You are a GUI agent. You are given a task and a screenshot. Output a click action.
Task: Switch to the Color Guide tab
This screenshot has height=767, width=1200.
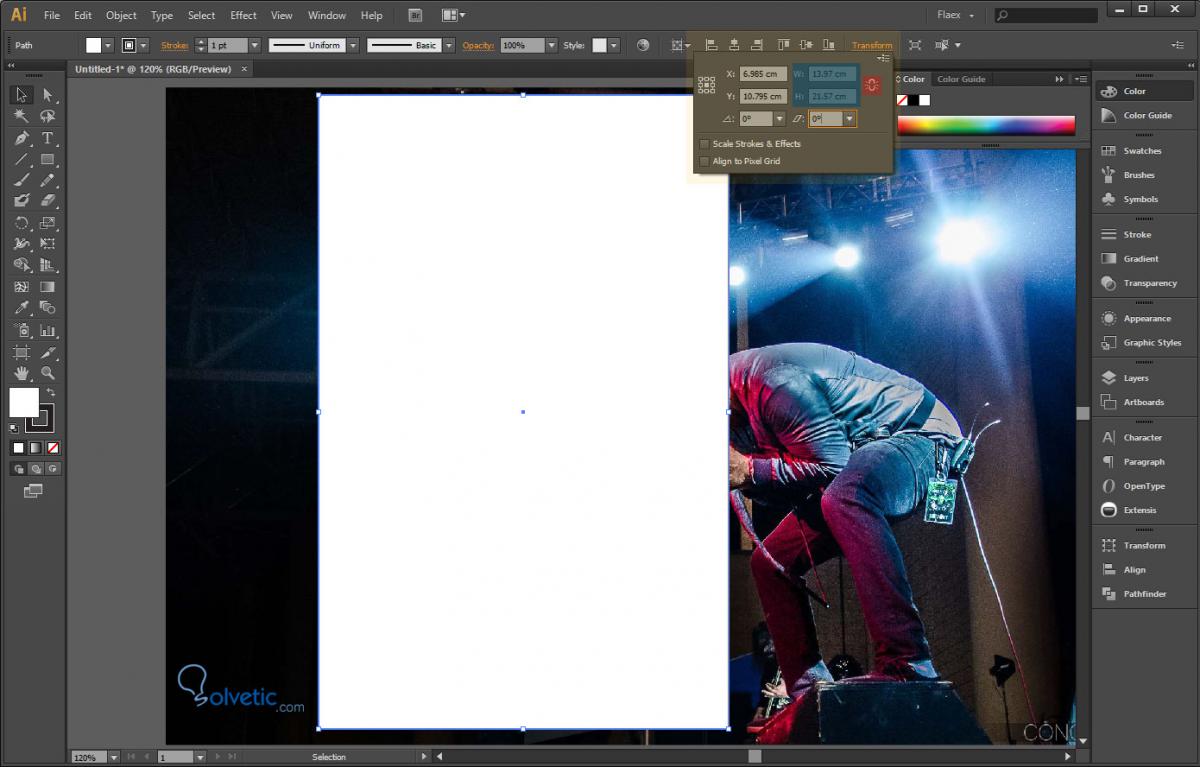click(x=961, y=79)
